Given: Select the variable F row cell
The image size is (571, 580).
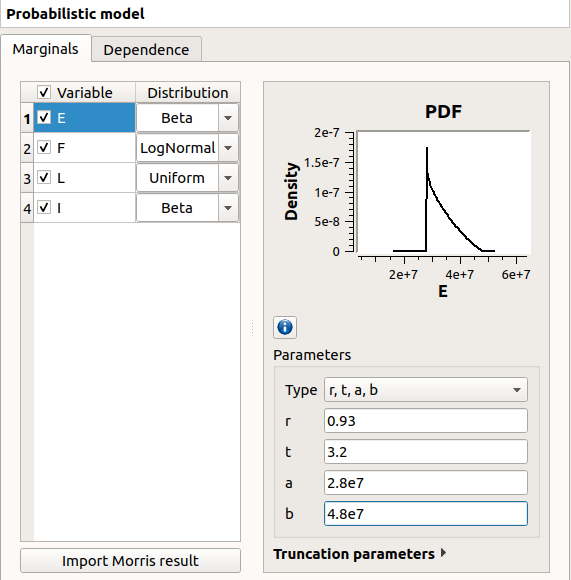Looking at the screenshot, I should [84, 148].
